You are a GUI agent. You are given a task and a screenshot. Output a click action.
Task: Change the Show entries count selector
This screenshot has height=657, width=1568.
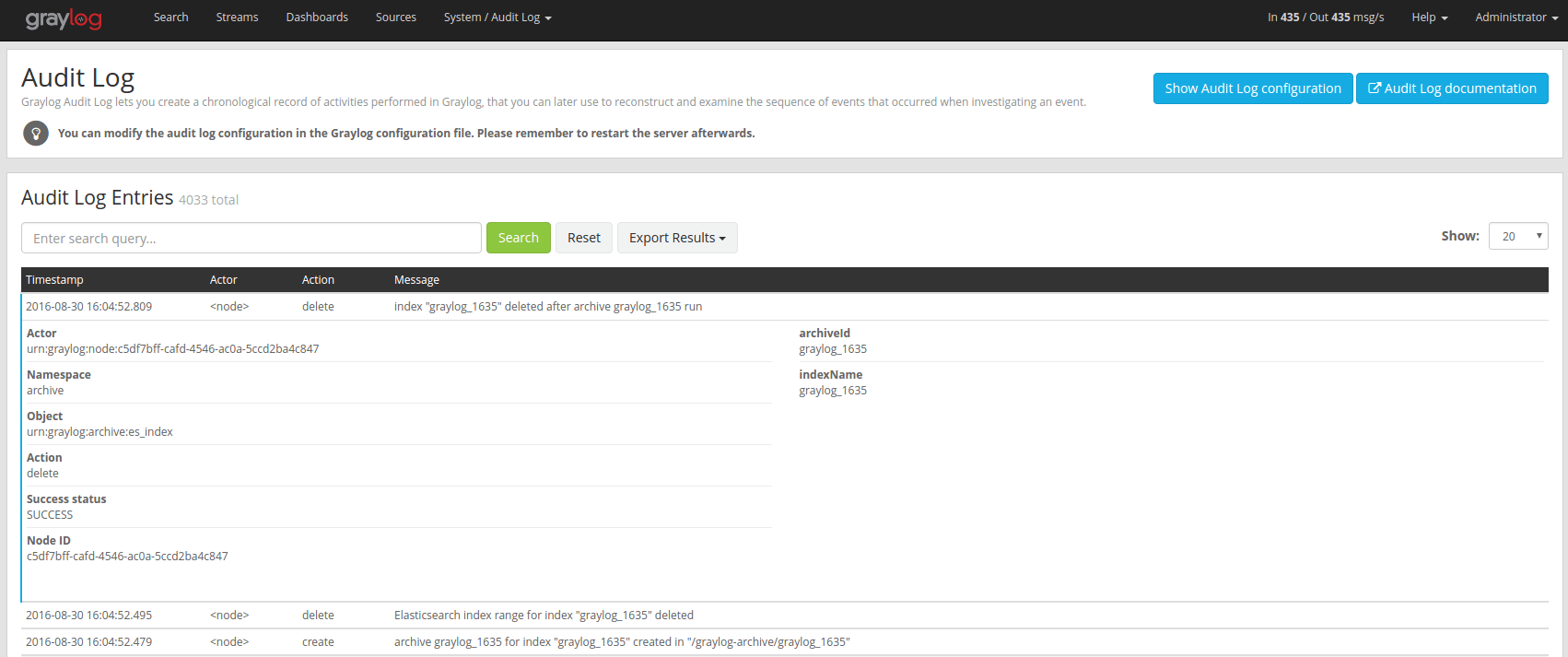[1518, 236]
